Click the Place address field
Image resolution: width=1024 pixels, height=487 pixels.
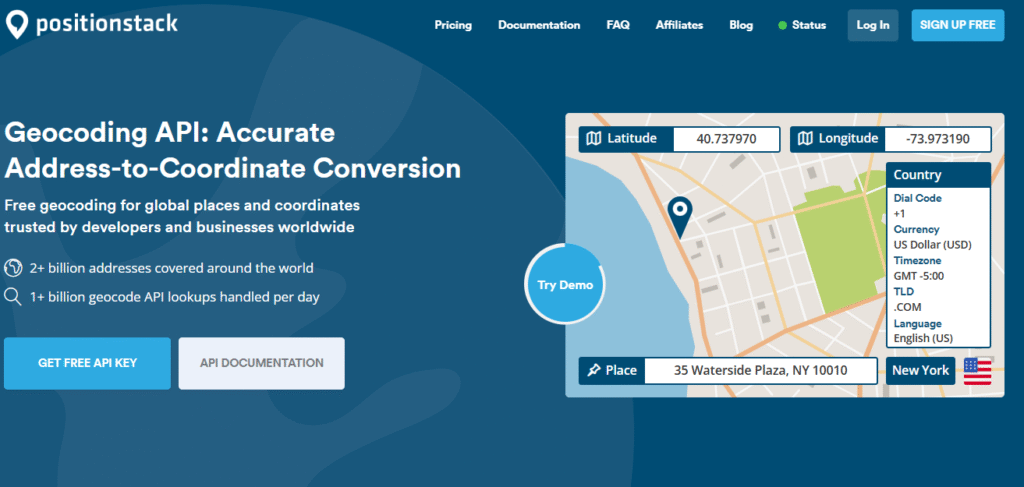pos(760,370)
